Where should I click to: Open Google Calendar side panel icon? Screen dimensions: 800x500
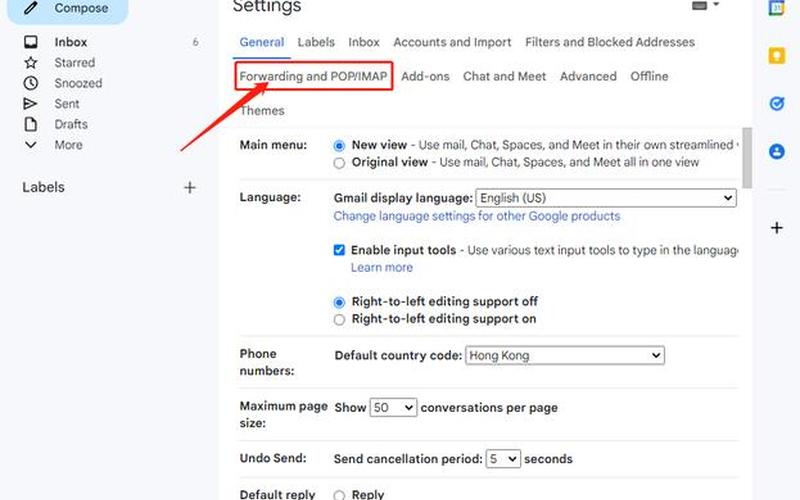coord(777,8)
